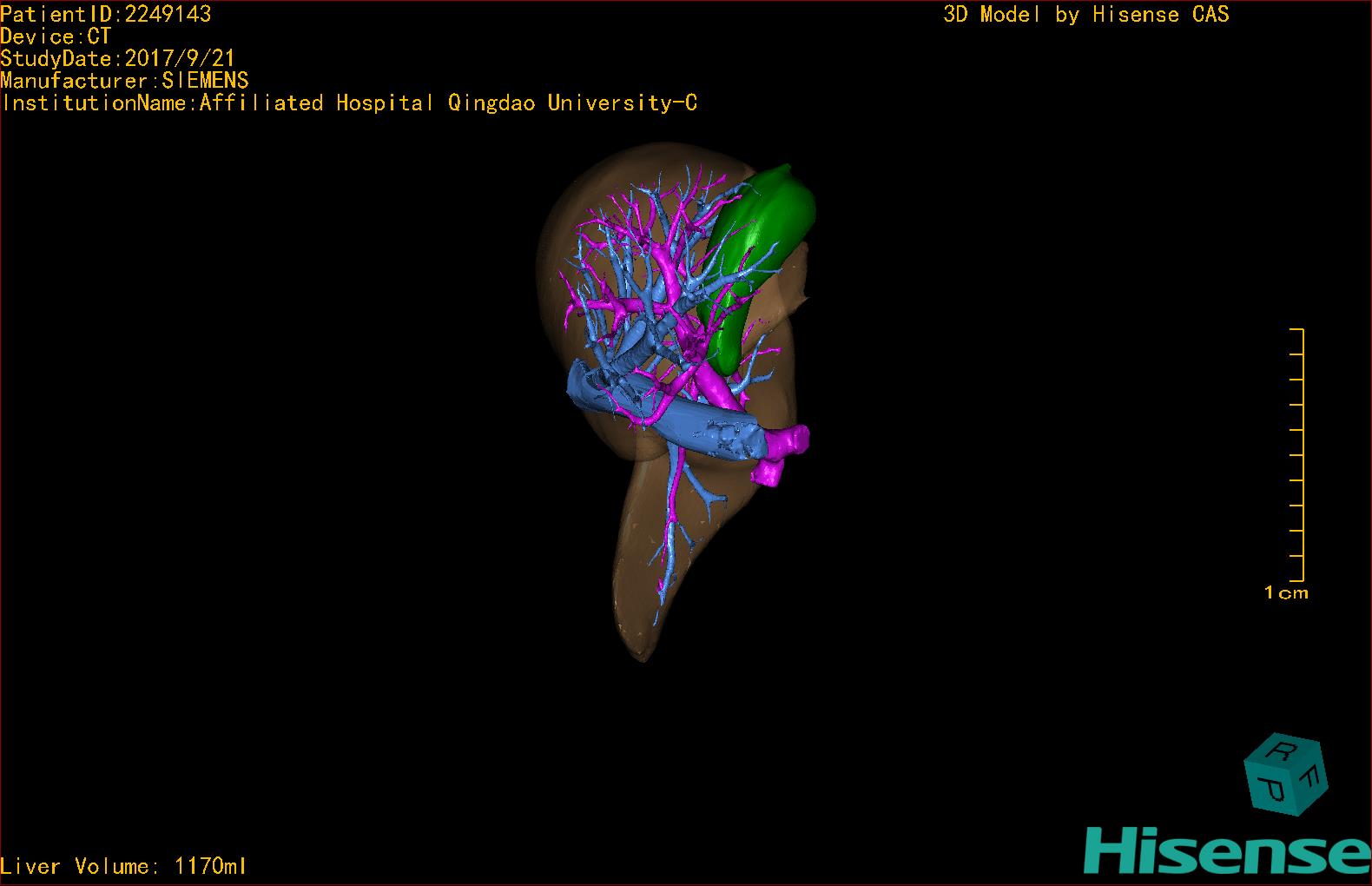This screenshot has height=886, width=1372.
Task: Click the "InstitutionName:Affiliated Hospital Qingdao University-C" line
Action: point(349,103)
